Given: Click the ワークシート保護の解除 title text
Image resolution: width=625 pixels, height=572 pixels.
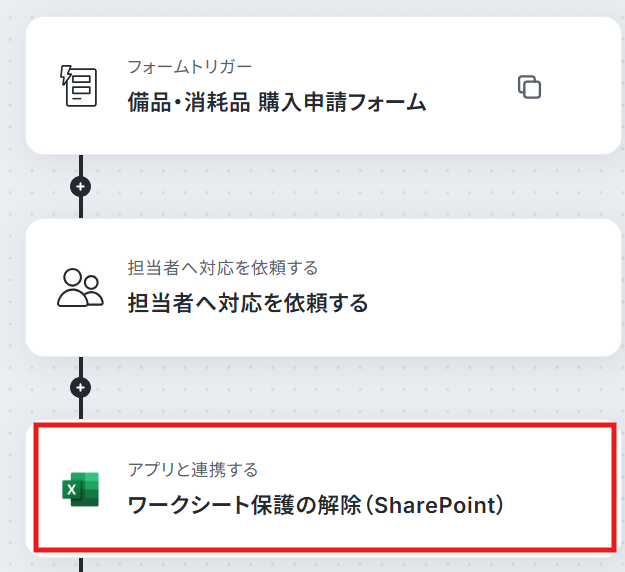Looking at the screenshot, I should (244, 505).
